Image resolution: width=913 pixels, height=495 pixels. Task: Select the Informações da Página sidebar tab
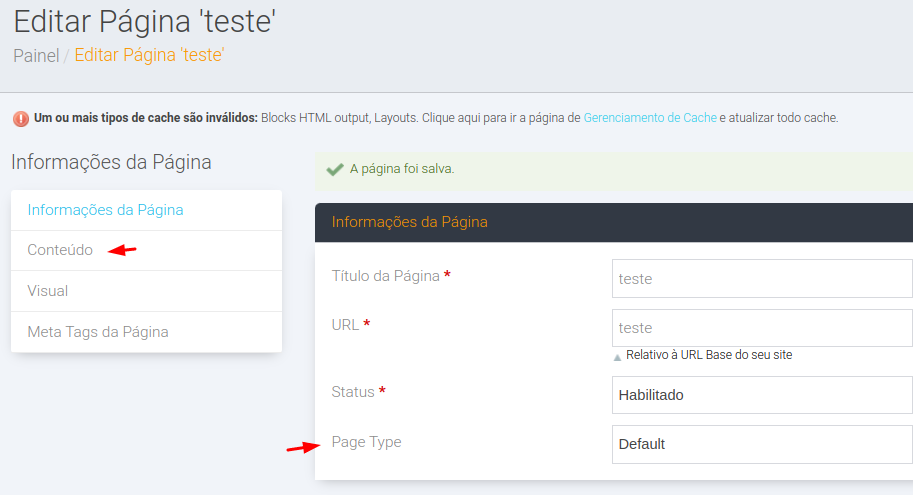tap(146, 210)
